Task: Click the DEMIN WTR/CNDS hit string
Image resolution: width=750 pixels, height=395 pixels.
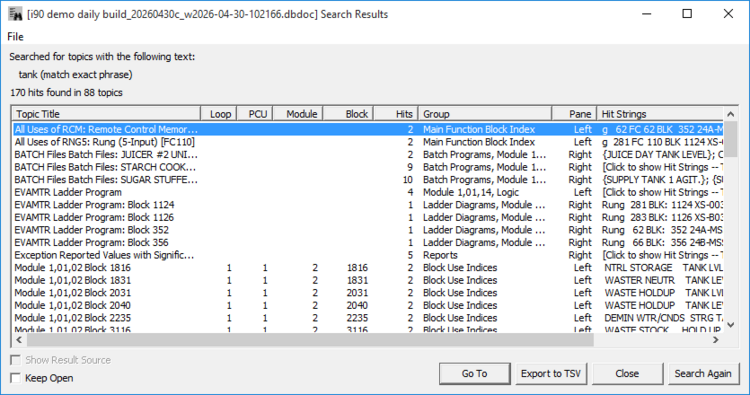Action: (663, 318)
